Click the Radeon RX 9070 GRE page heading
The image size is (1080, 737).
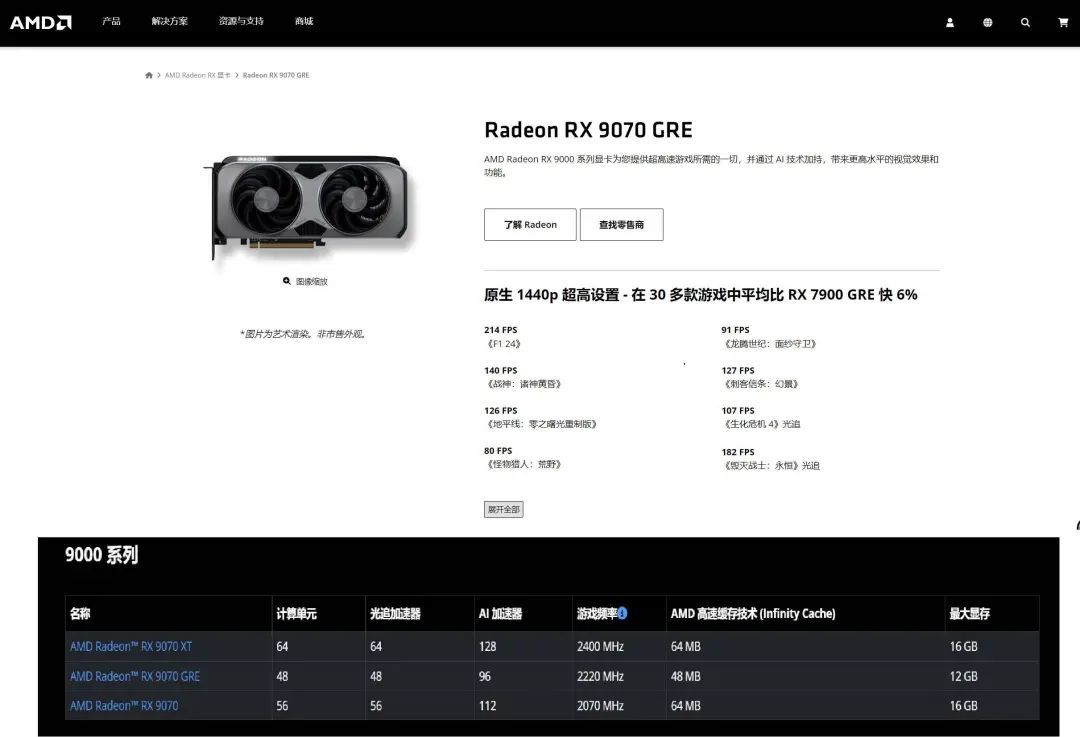coord(588,130)
